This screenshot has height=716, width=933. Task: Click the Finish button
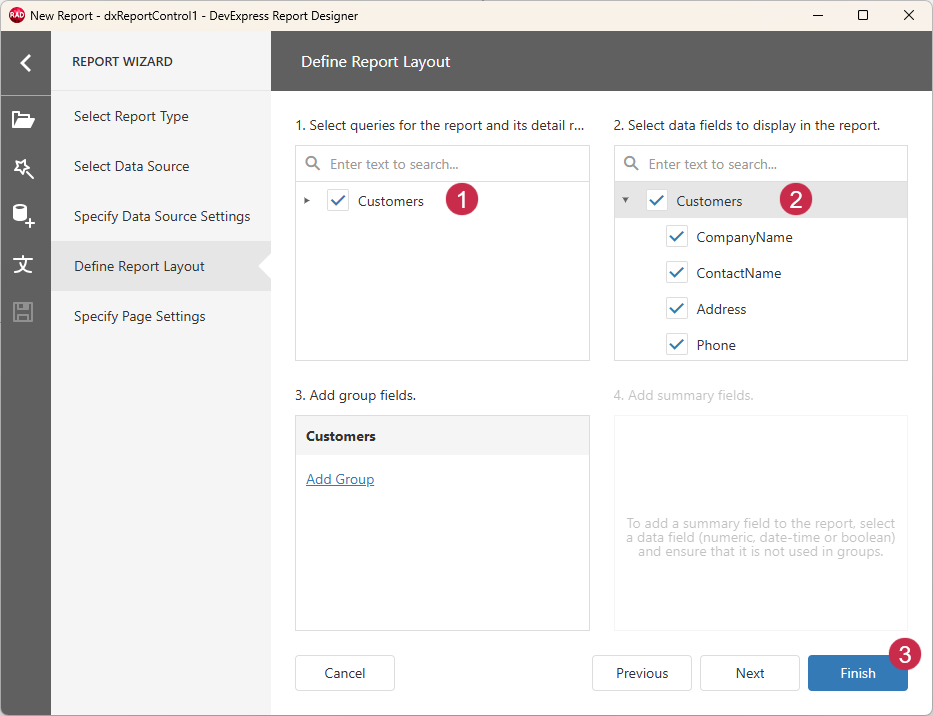(x=857, y=673)
